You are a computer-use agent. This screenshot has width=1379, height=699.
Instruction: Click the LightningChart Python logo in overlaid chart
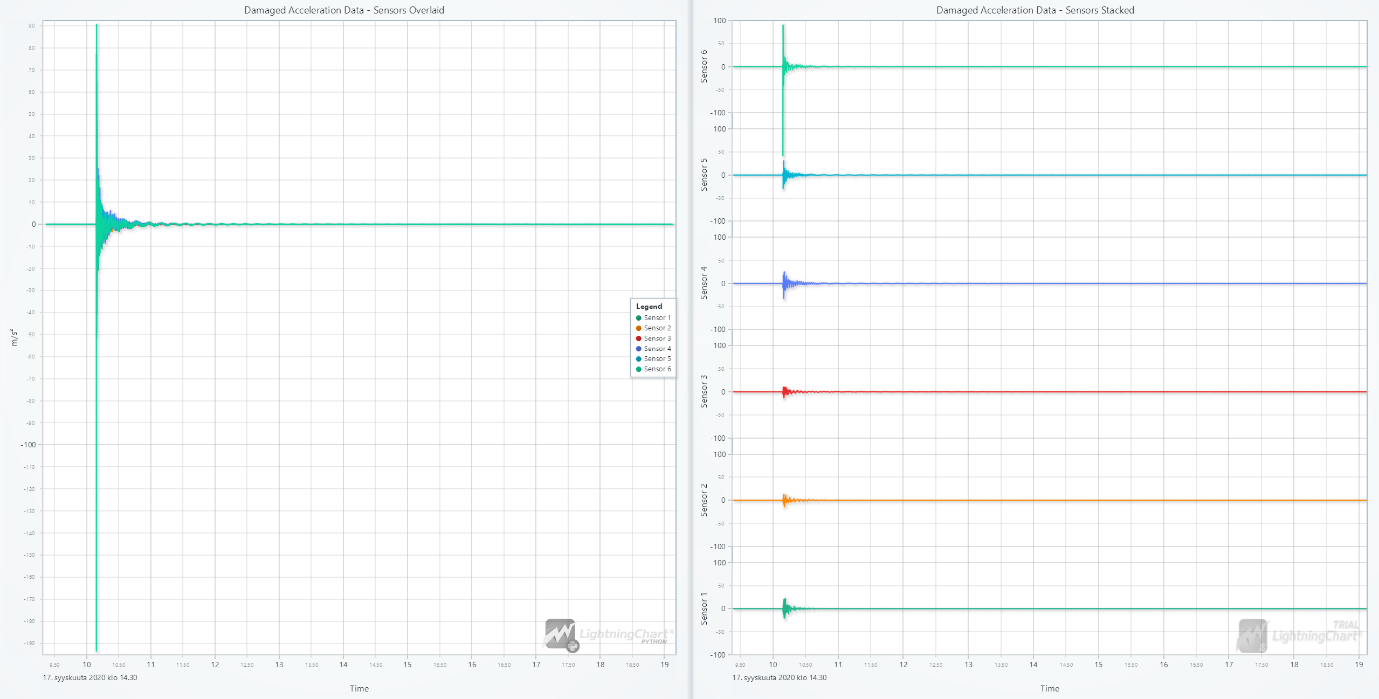606,633
